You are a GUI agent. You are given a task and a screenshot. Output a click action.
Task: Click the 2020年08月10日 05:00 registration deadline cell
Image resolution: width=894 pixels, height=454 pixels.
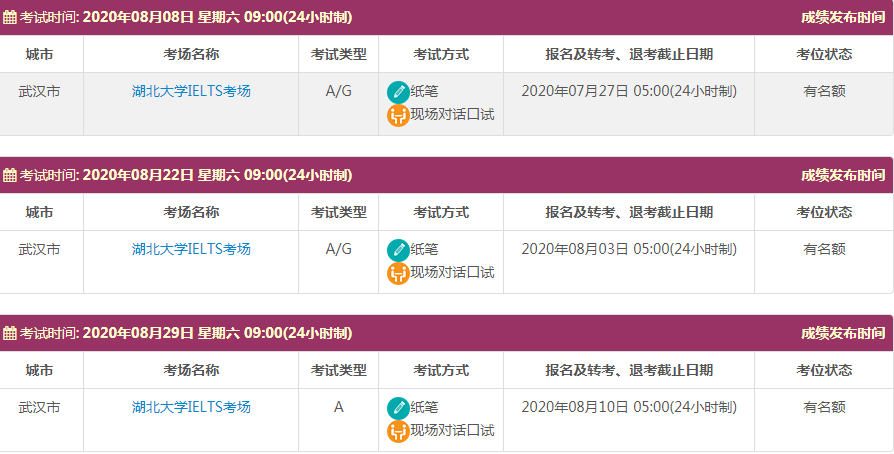click(629, 407)
